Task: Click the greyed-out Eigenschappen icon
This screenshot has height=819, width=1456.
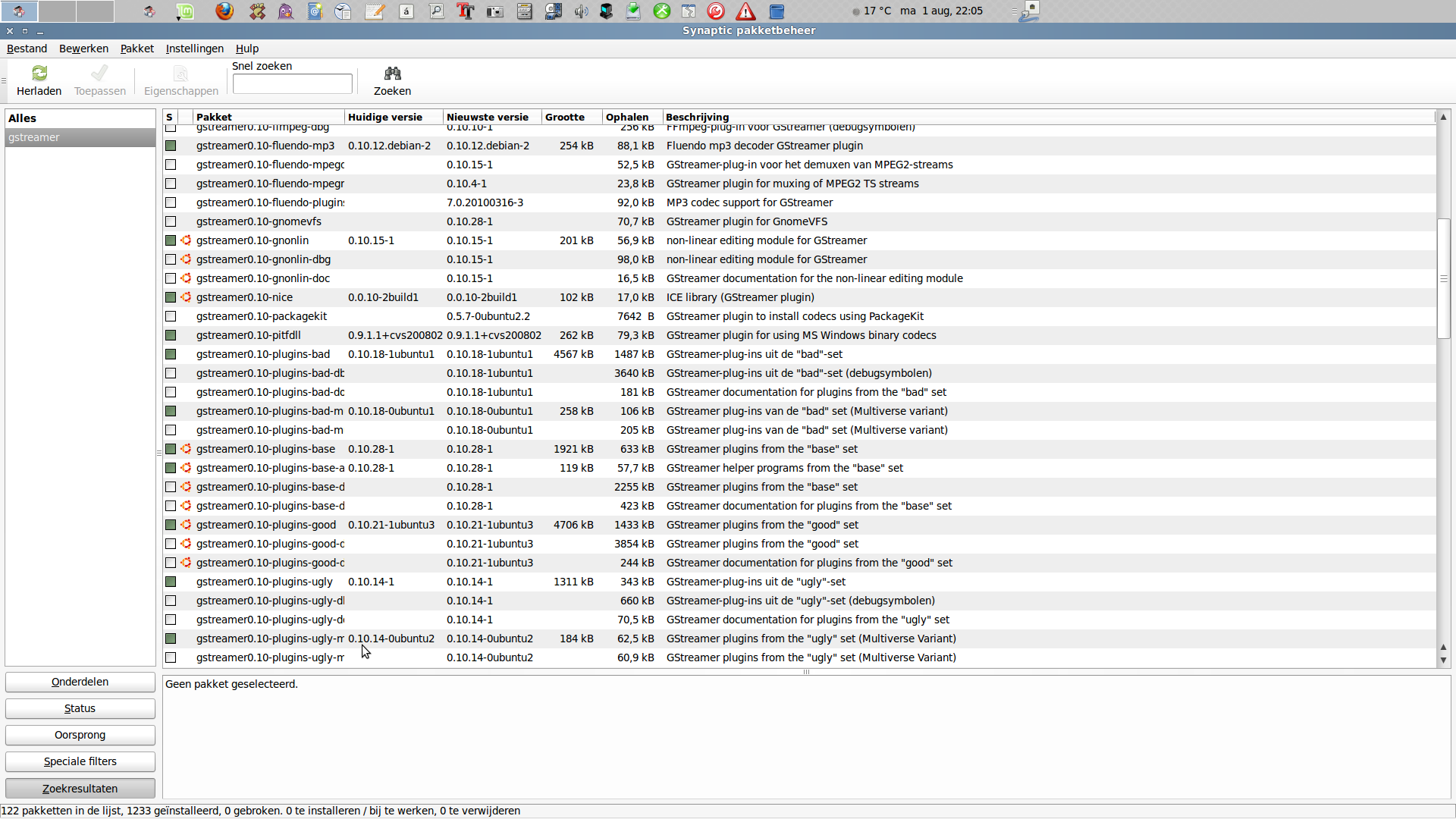Action: (180, 73)
